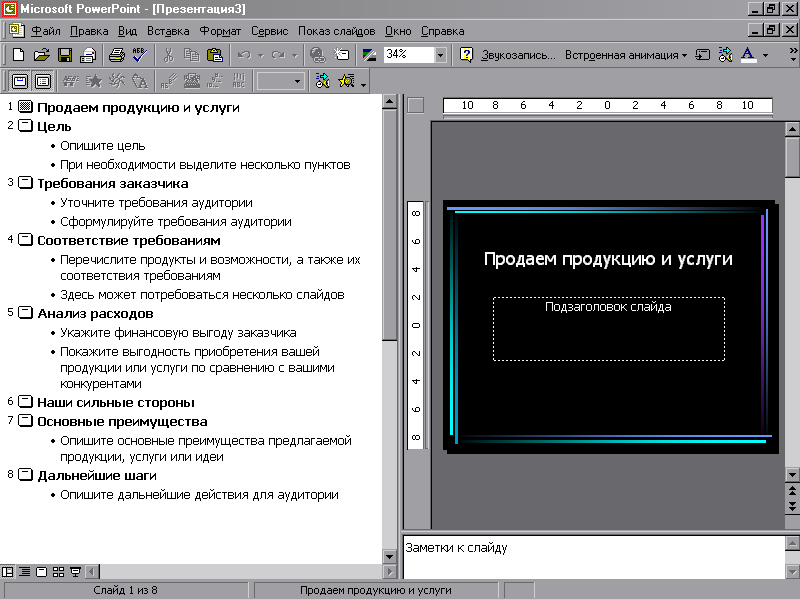Open a file with the Open folder icon
This screenshot has height=600, width=800.
tap(41, 55)
